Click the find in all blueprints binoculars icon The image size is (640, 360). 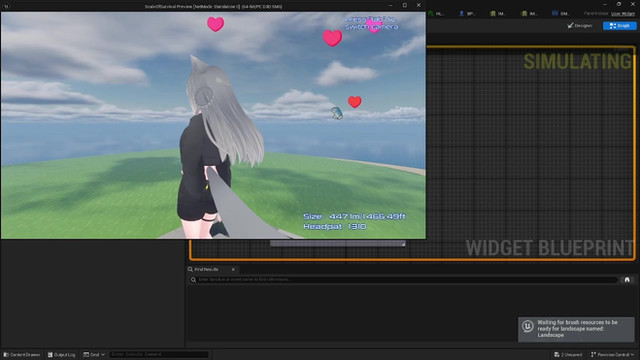(x=627, y=280)
